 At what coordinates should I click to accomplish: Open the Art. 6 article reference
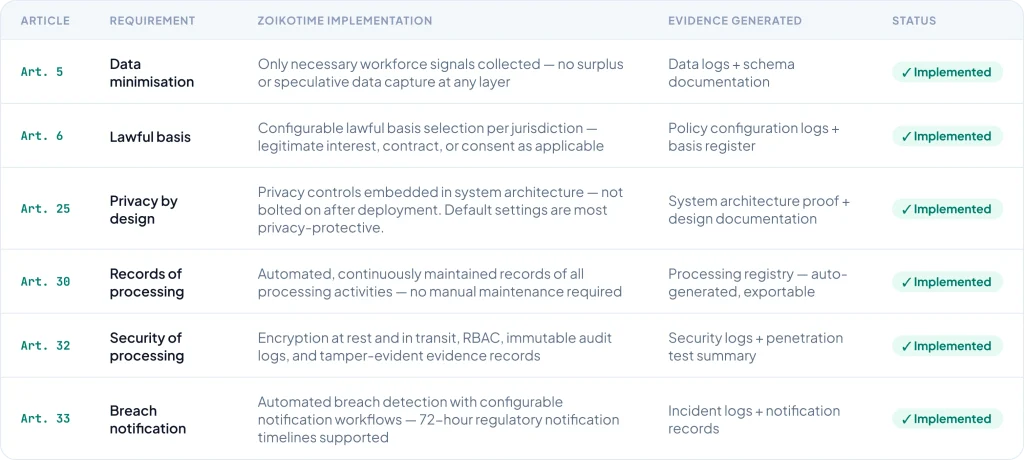coord(42,136)
